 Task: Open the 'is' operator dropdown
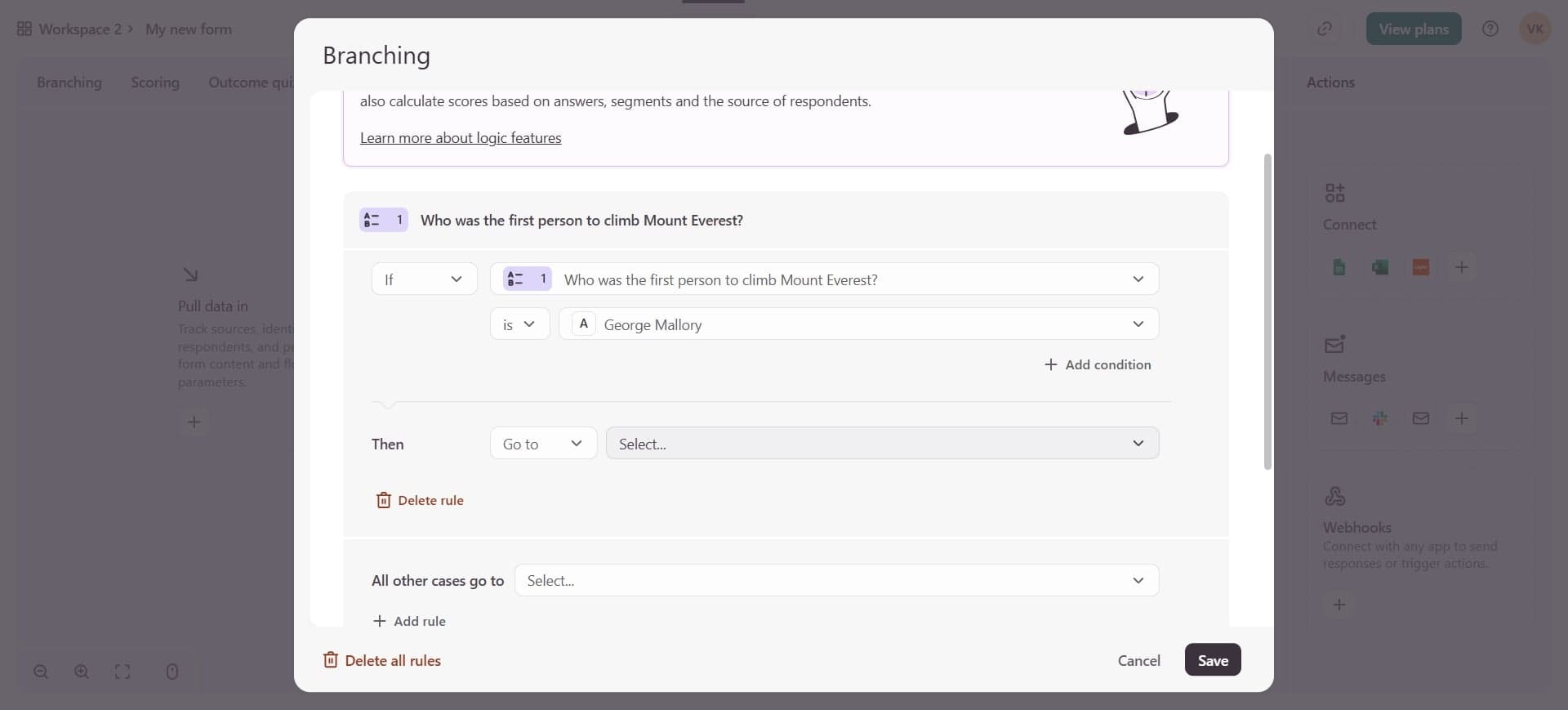(519, 324)
